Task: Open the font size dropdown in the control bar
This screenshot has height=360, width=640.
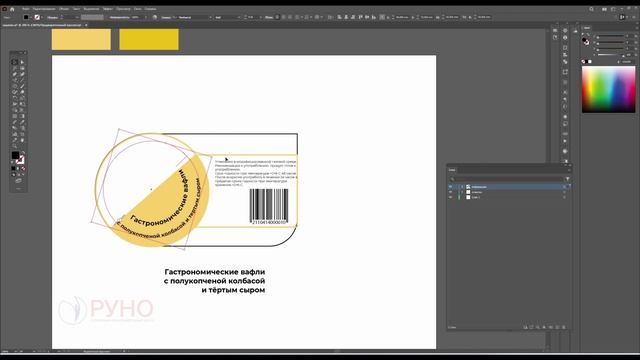Action: click(x=260, y=17)
